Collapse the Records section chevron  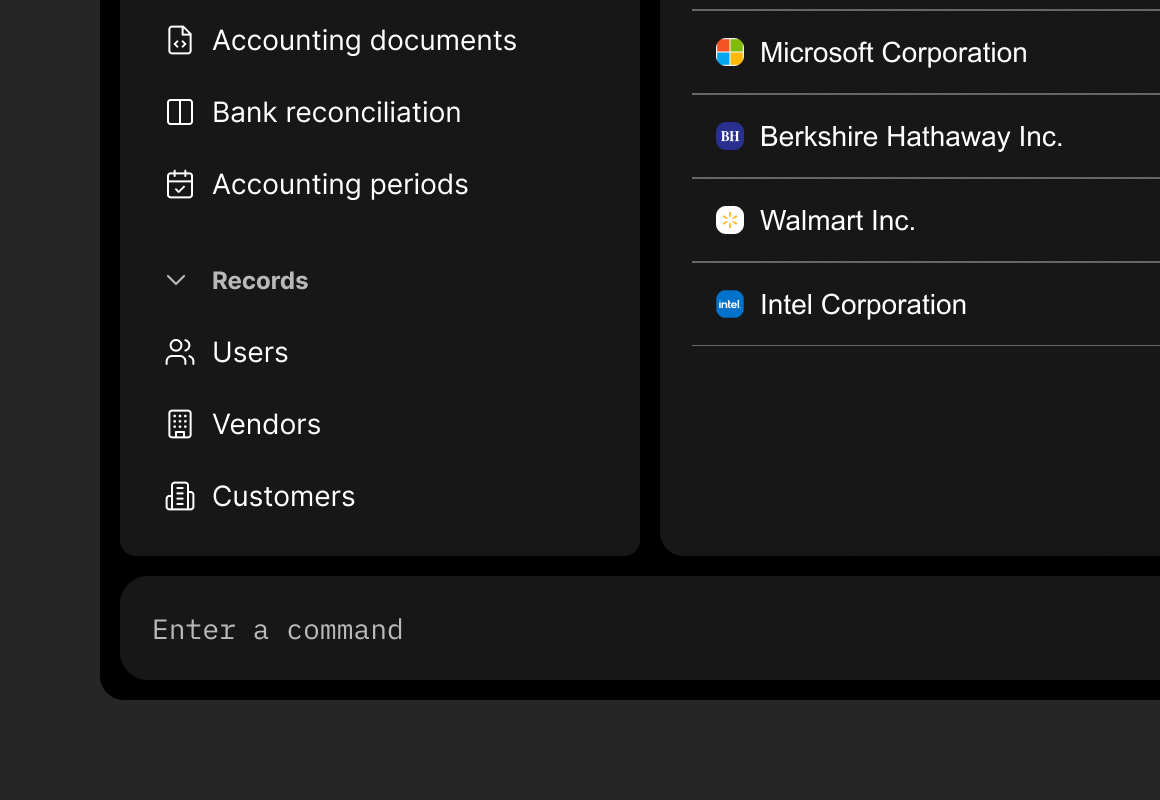tap(176, 280)
